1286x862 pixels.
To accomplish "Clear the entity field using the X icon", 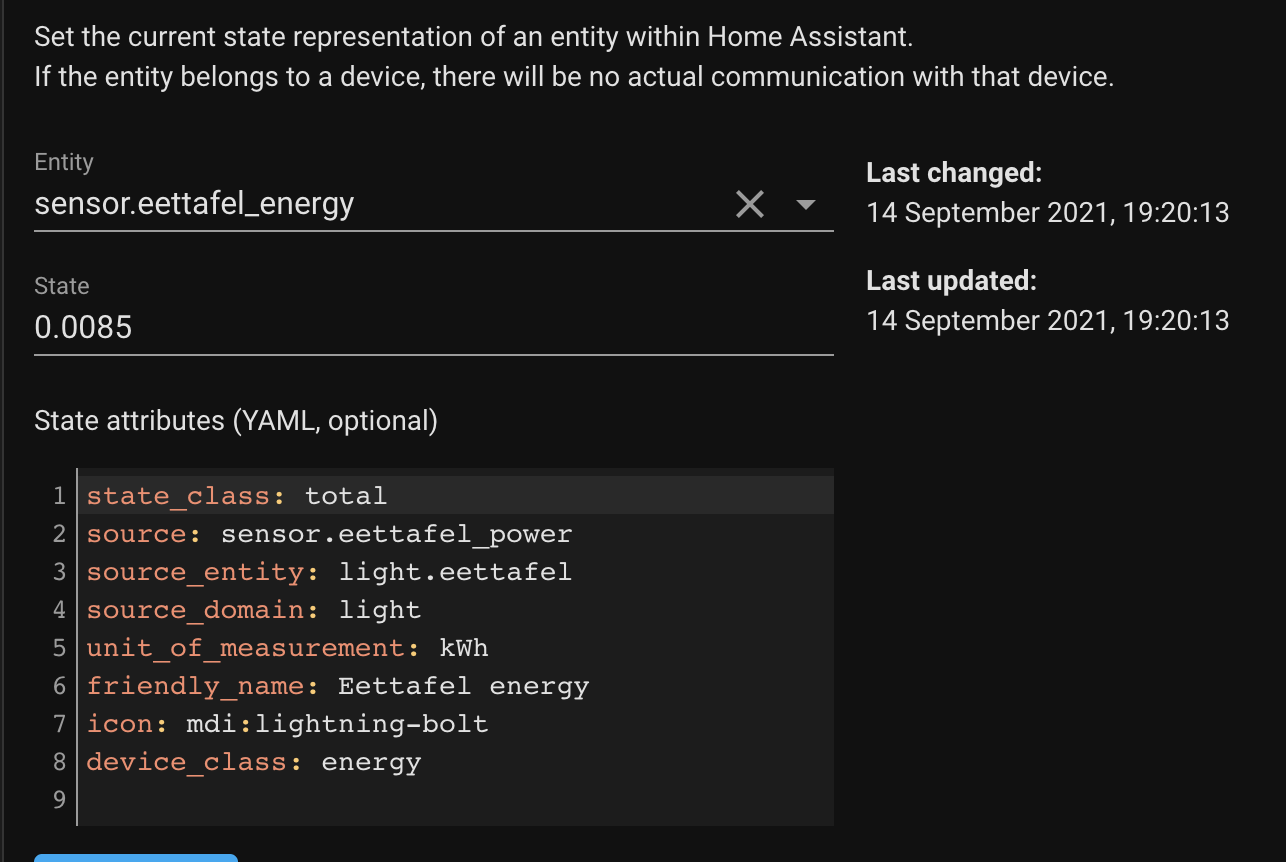I will (x=750, y=204).
